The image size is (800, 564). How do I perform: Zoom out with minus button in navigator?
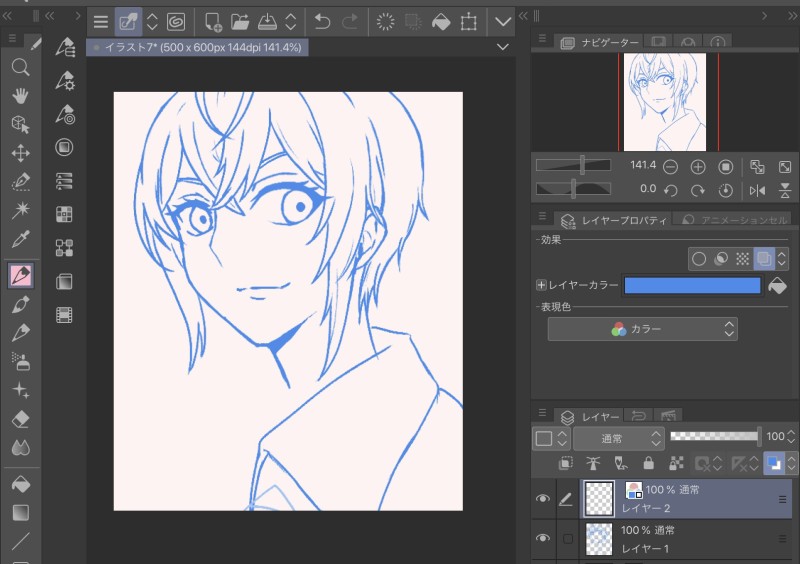(x=670, y=166)
